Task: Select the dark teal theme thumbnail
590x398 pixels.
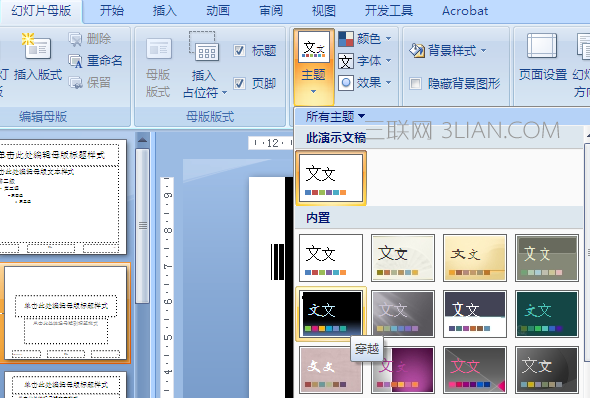Action: pyautogui.click(x=546, y=313)
